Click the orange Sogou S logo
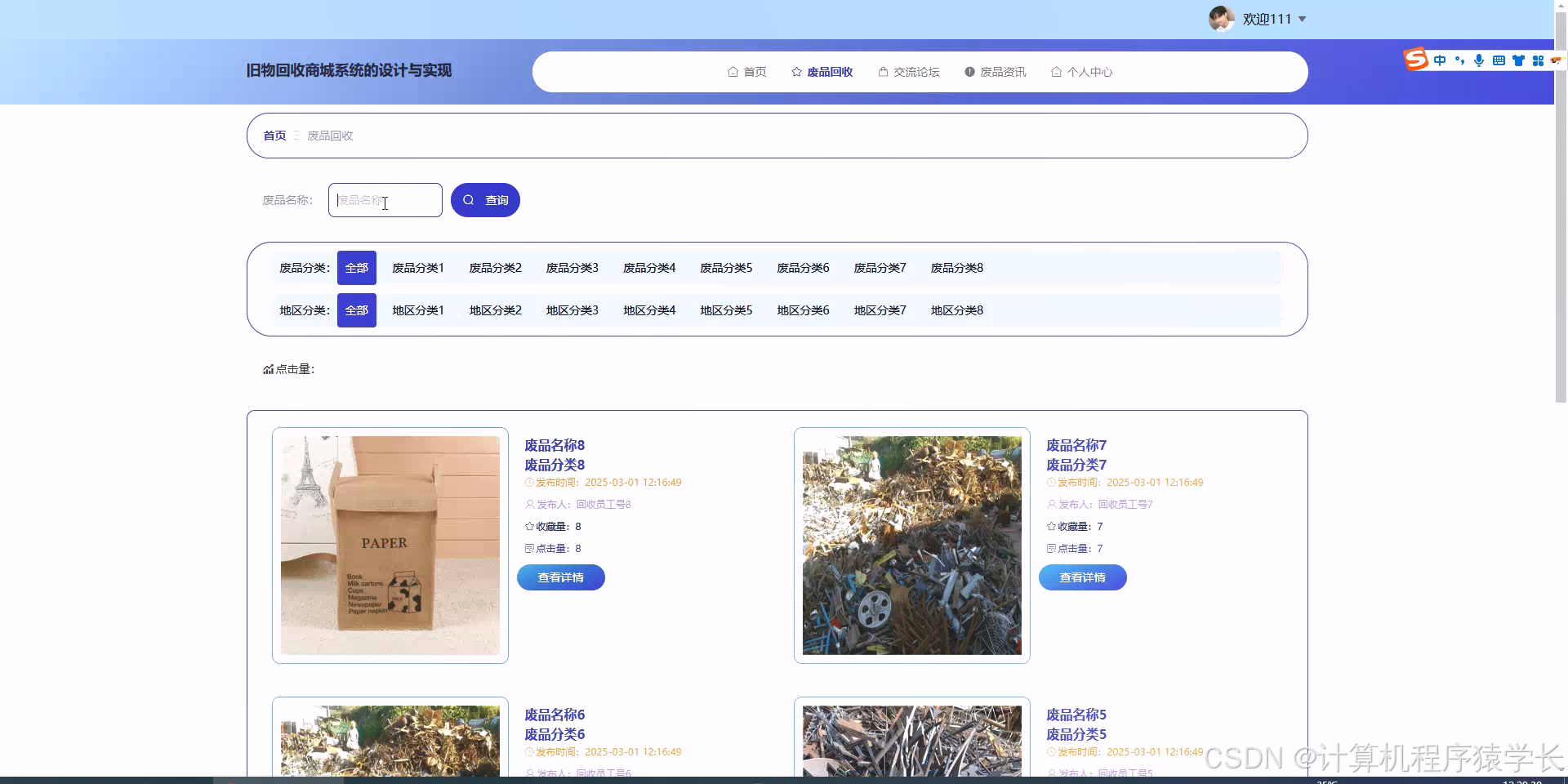 tap(1414, 58)
